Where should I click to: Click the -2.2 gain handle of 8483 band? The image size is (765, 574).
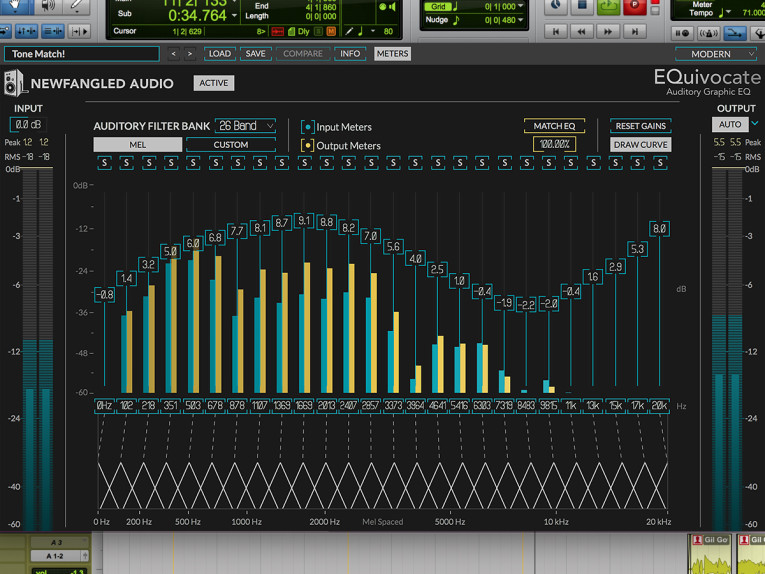[x=526, y=305]
